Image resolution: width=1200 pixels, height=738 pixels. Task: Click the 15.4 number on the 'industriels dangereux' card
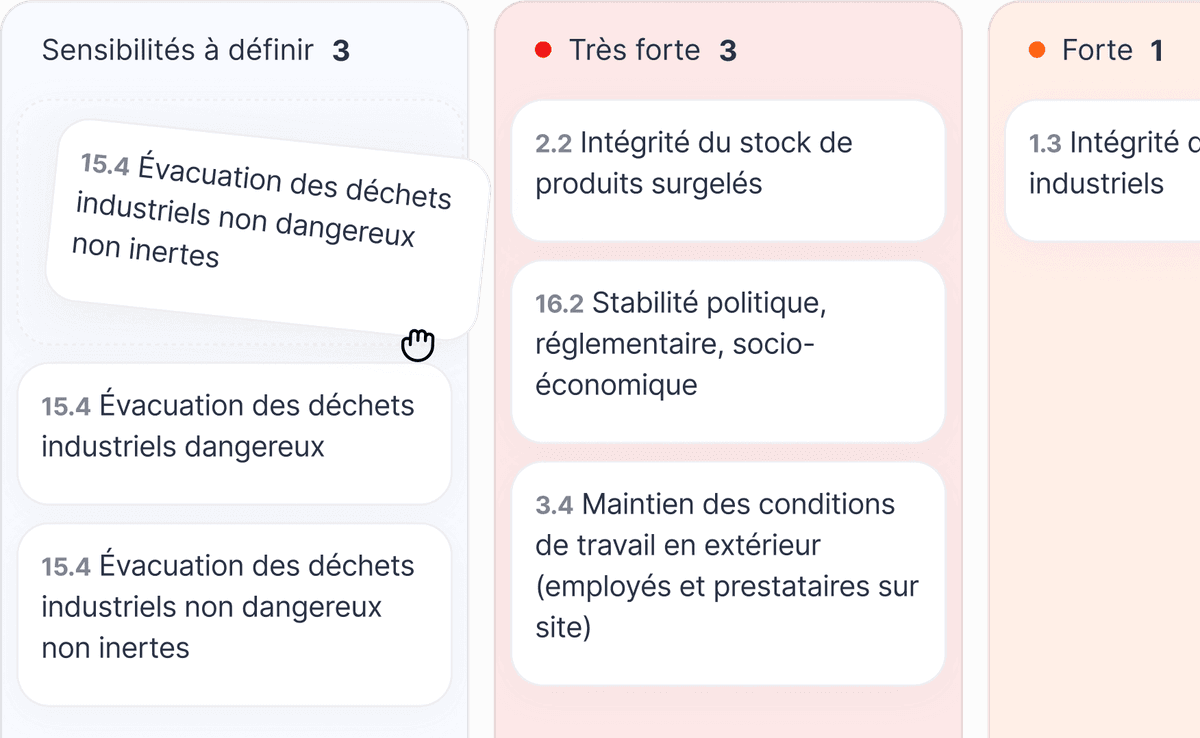coord(66,407)
